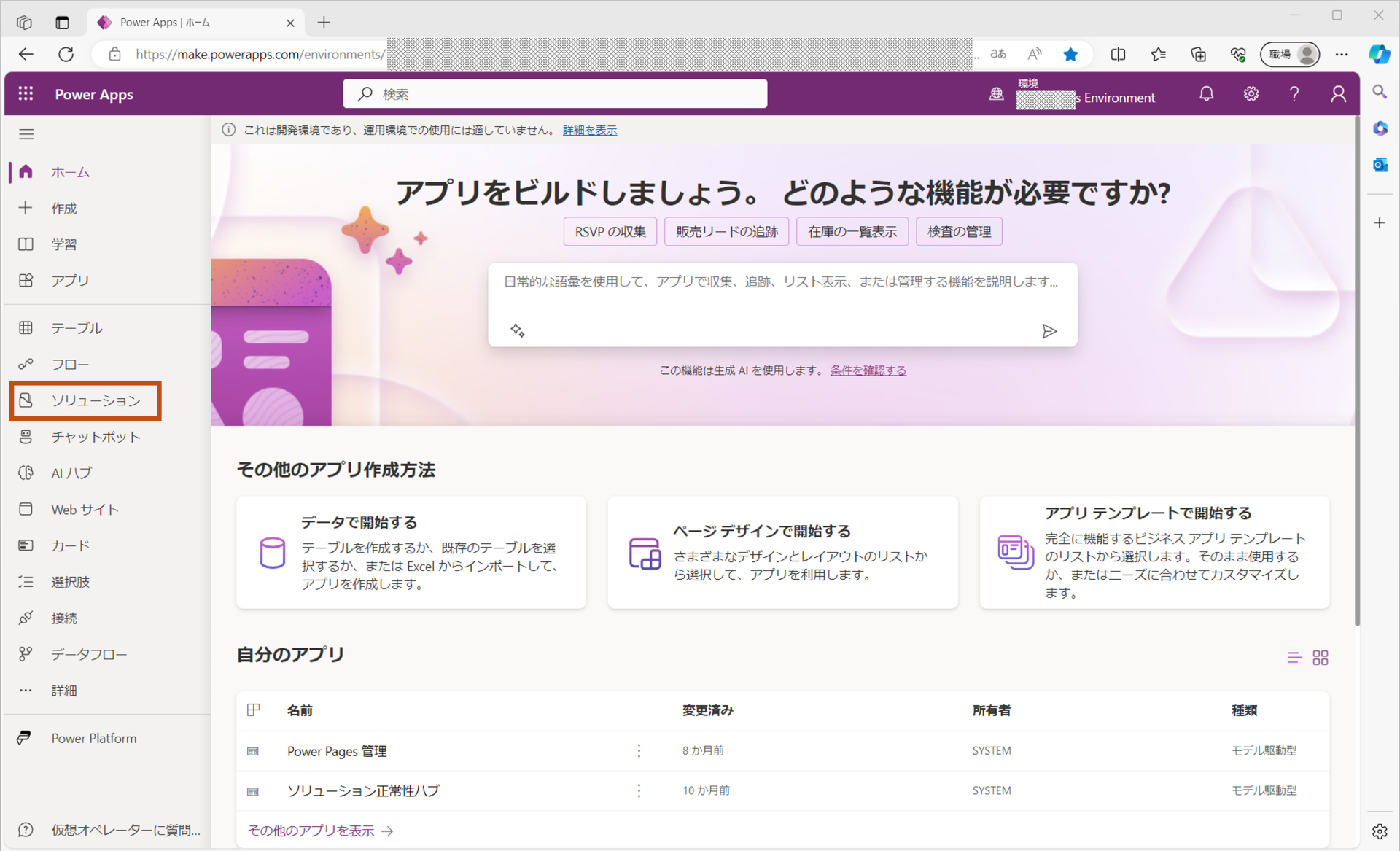
Task: Go to ホーム in the sidebar
Action: tap(71, 172)
